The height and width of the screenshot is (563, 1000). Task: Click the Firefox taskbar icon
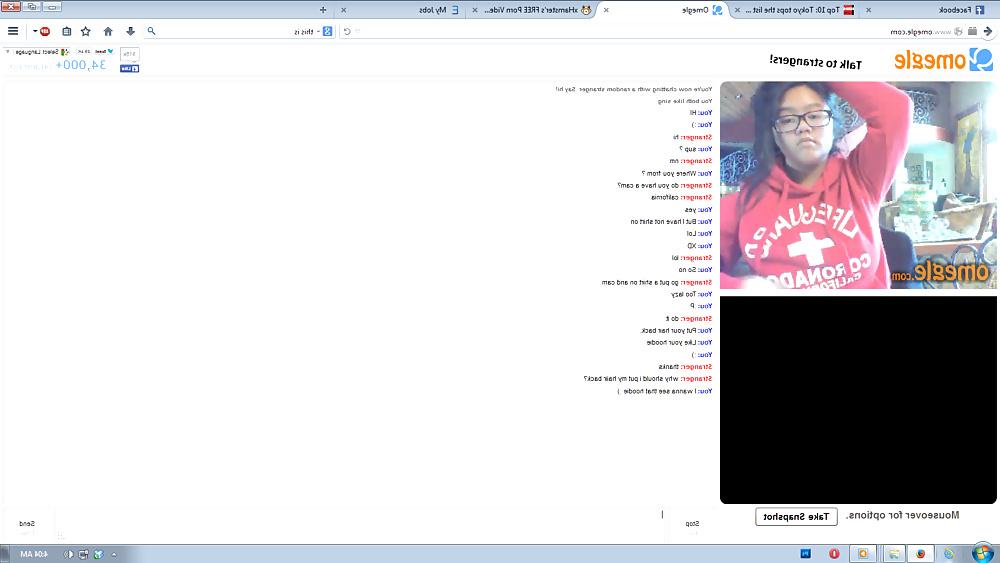click(x=920, y=553)
